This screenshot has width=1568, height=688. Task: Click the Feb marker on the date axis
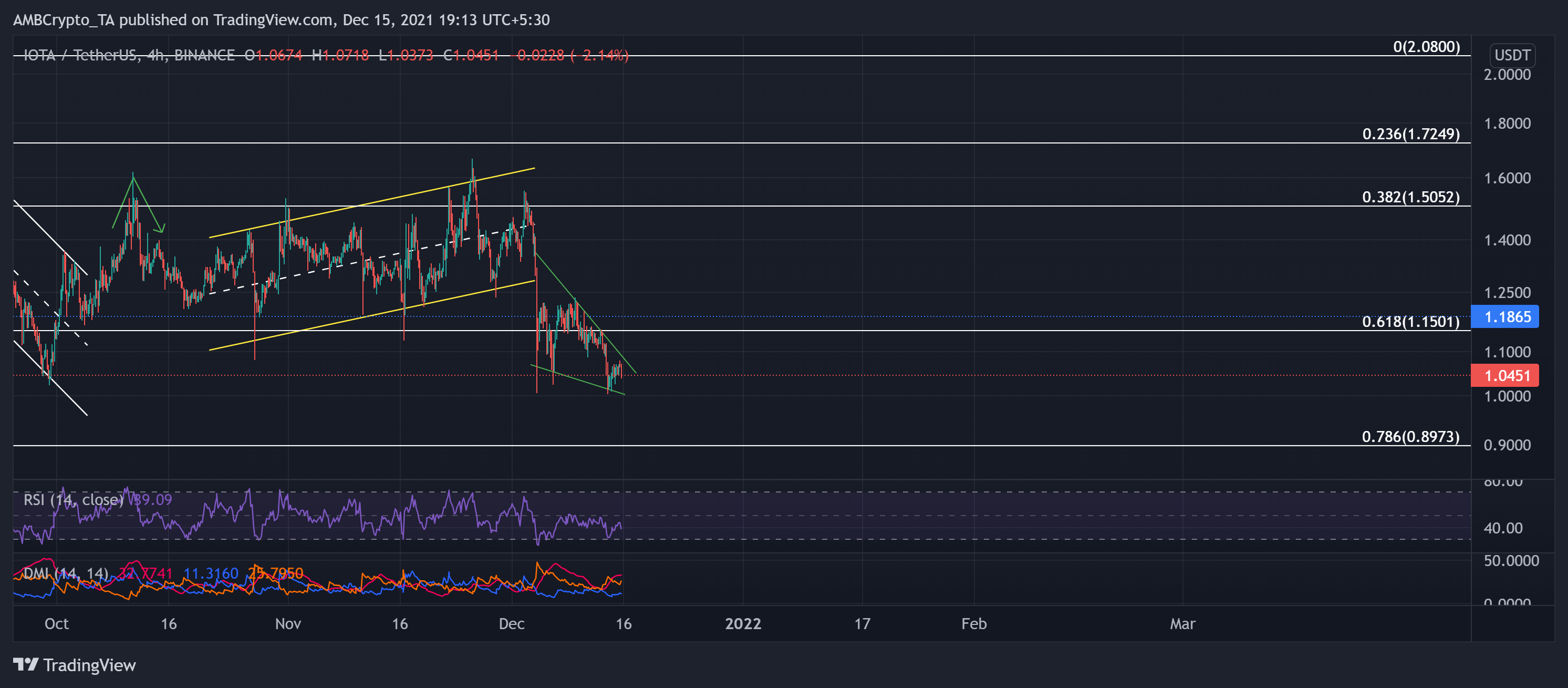(x=973, y=623)
